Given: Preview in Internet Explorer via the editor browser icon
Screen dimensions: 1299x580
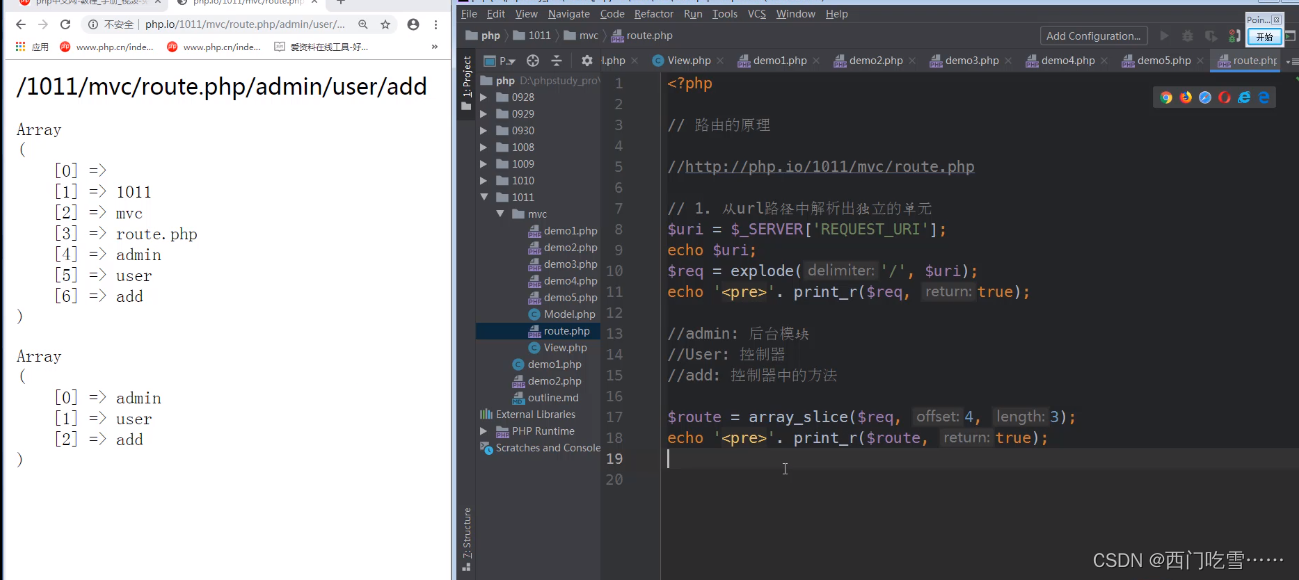Looking at the screenshot, I should pos(1244,97).
